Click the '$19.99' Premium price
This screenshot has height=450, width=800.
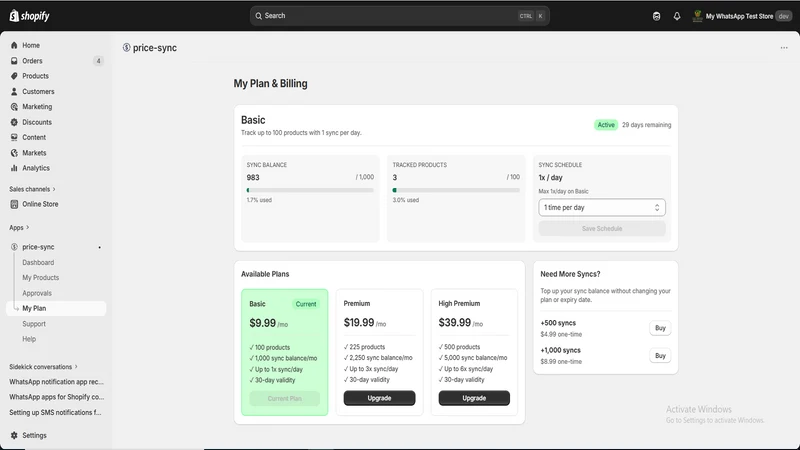point(359,322)
